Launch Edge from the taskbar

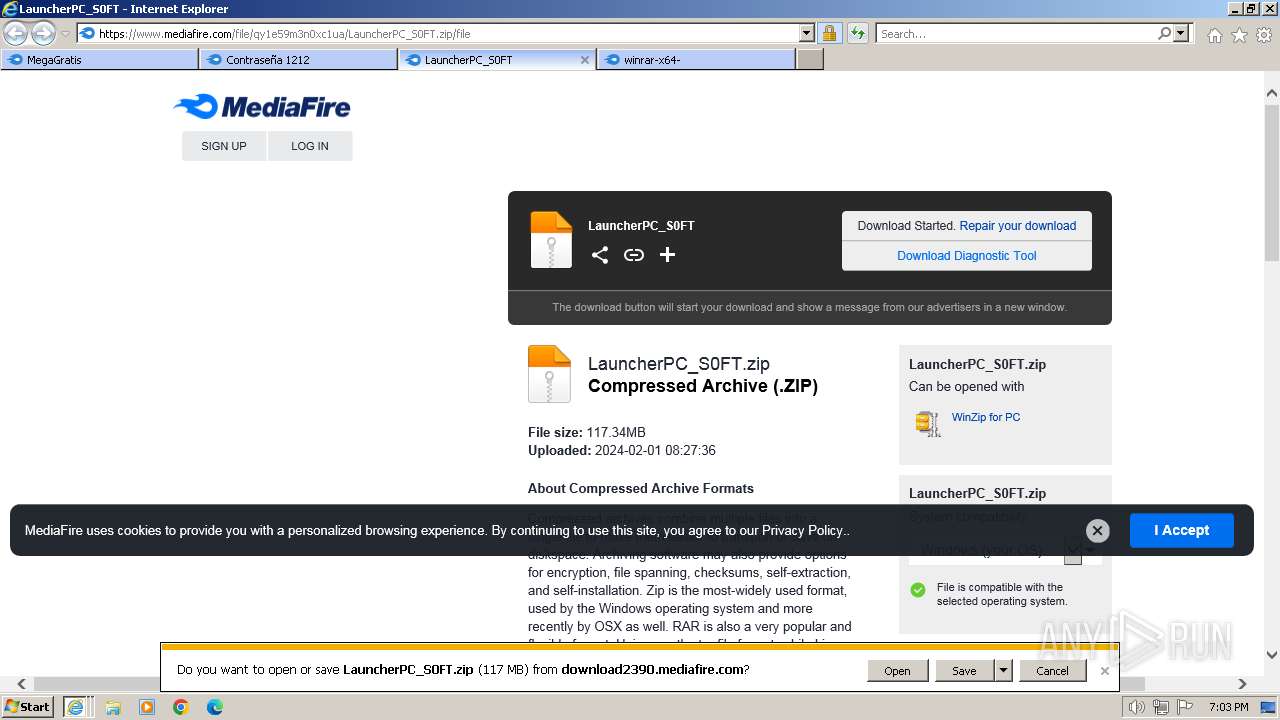point(215,707)
